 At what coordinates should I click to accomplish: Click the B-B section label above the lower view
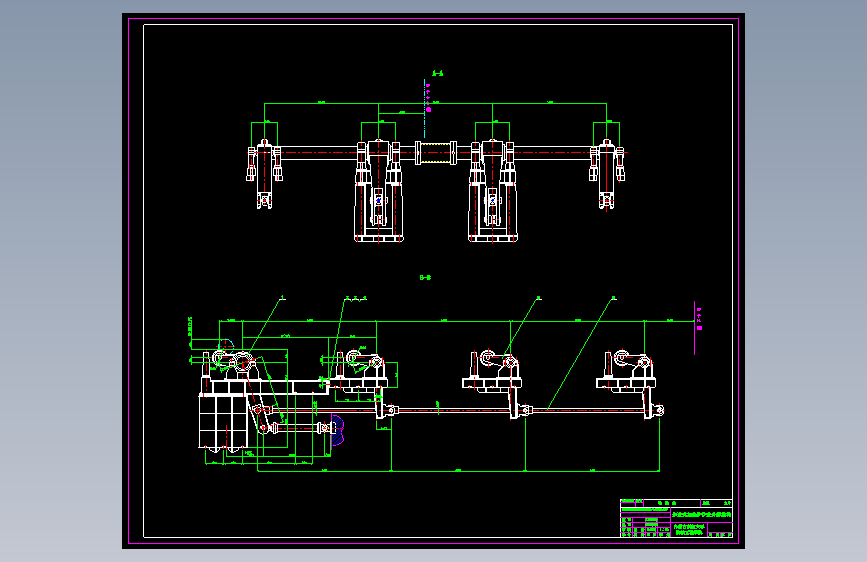pos(425,278)
